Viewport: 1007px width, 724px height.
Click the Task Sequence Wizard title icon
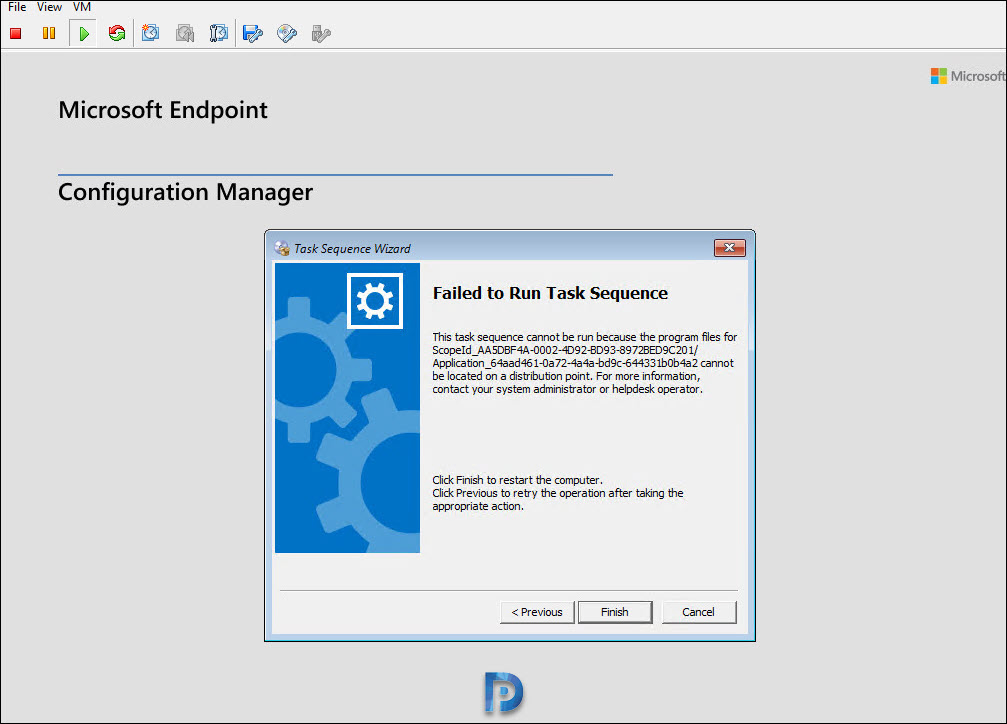(x=282, y=248)
